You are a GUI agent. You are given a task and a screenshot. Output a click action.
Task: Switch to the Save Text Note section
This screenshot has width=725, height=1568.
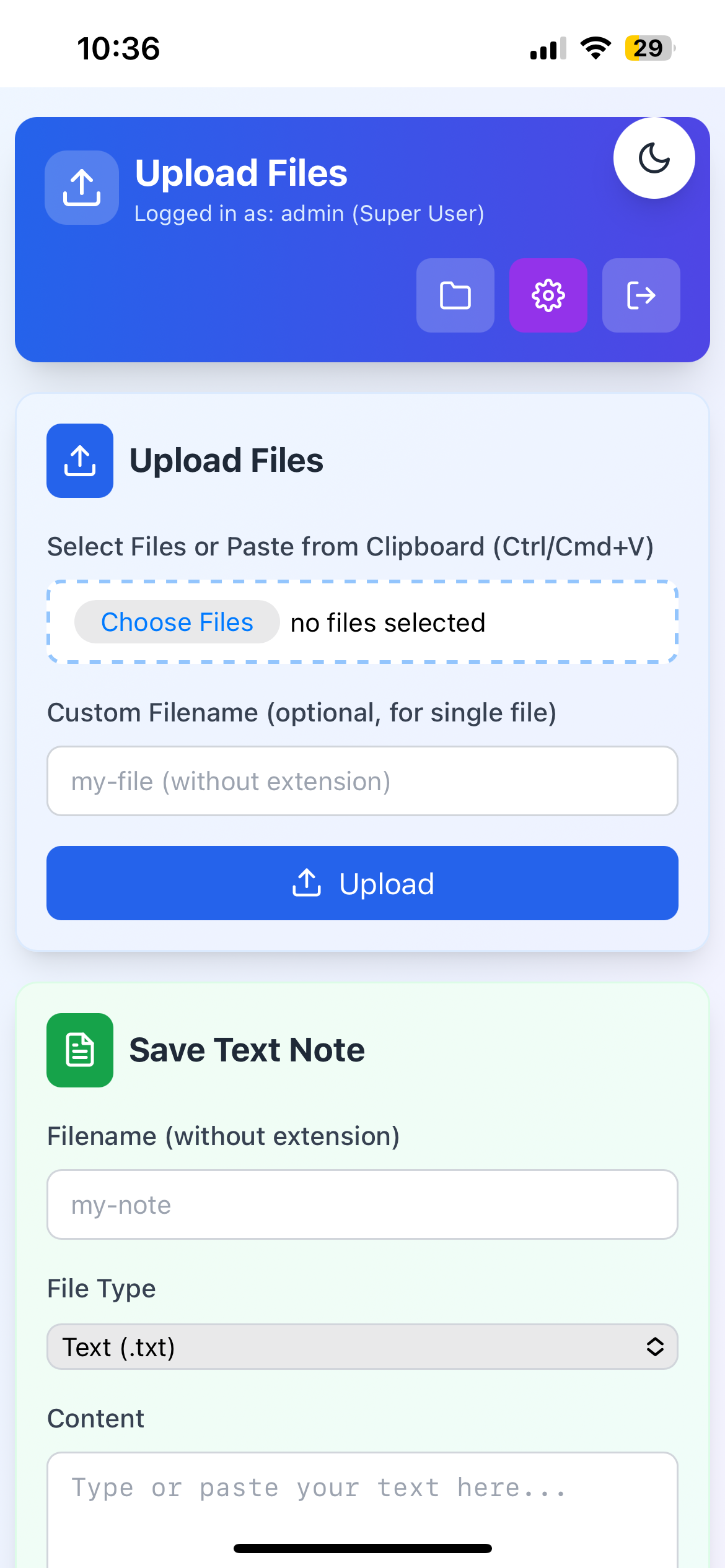246,1049
